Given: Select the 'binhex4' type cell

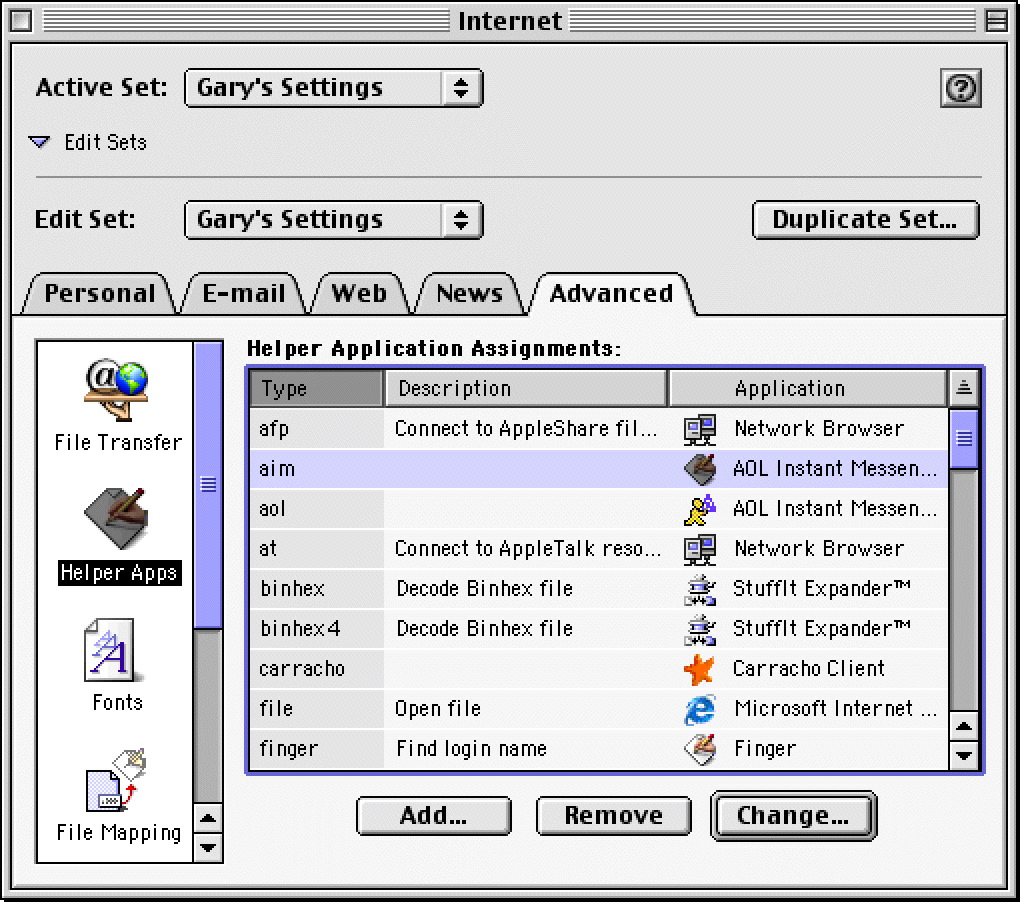Looking at the screenshot, I should [x=317, y=629].
